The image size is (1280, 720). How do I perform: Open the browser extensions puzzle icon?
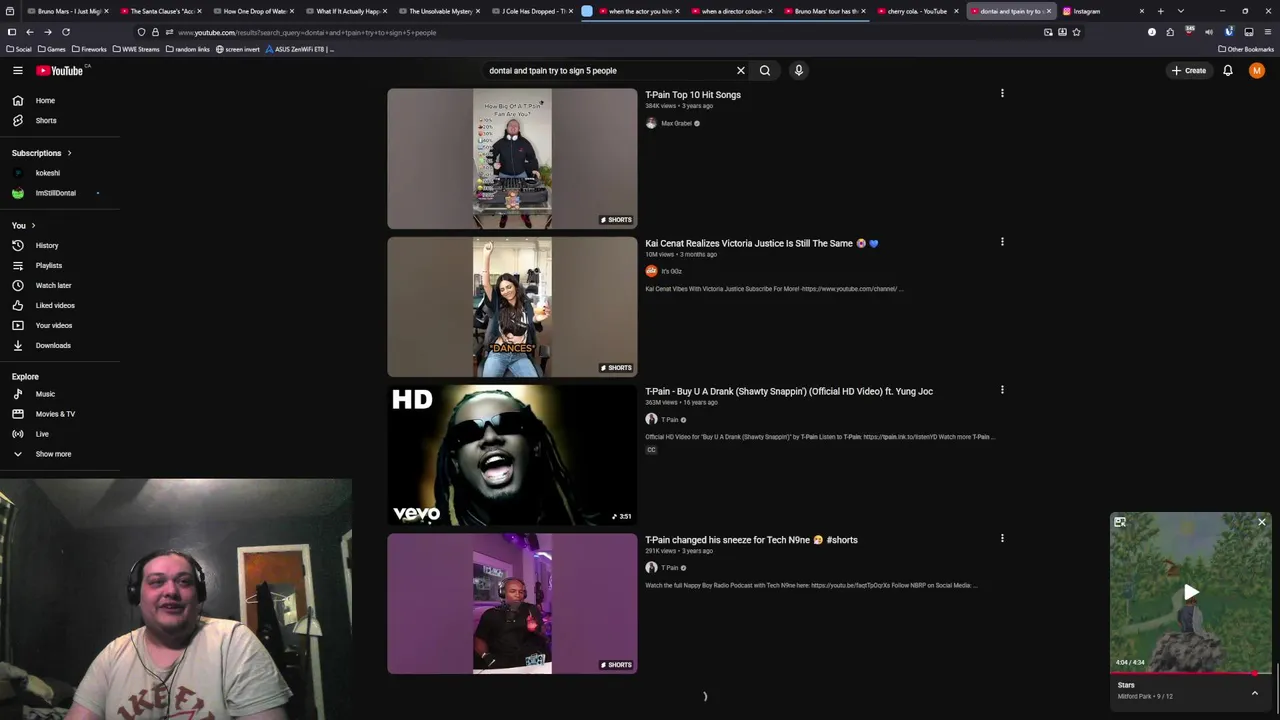pyautogui.click(x=1170, y=32)
